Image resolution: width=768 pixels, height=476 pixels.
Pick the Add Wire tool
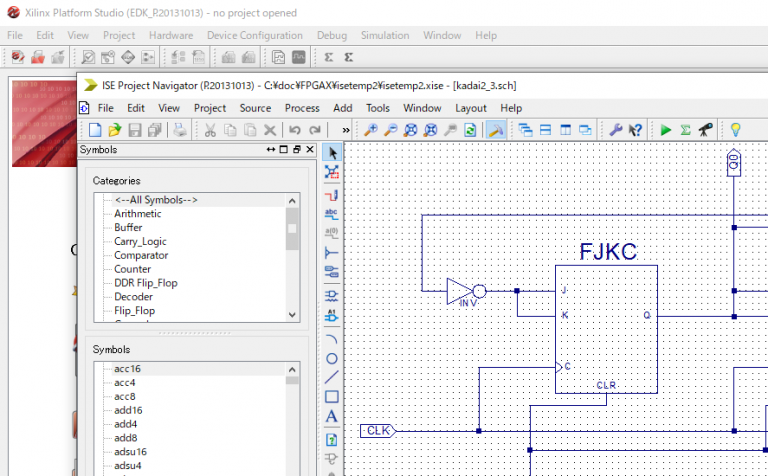(x=333, y=195)
